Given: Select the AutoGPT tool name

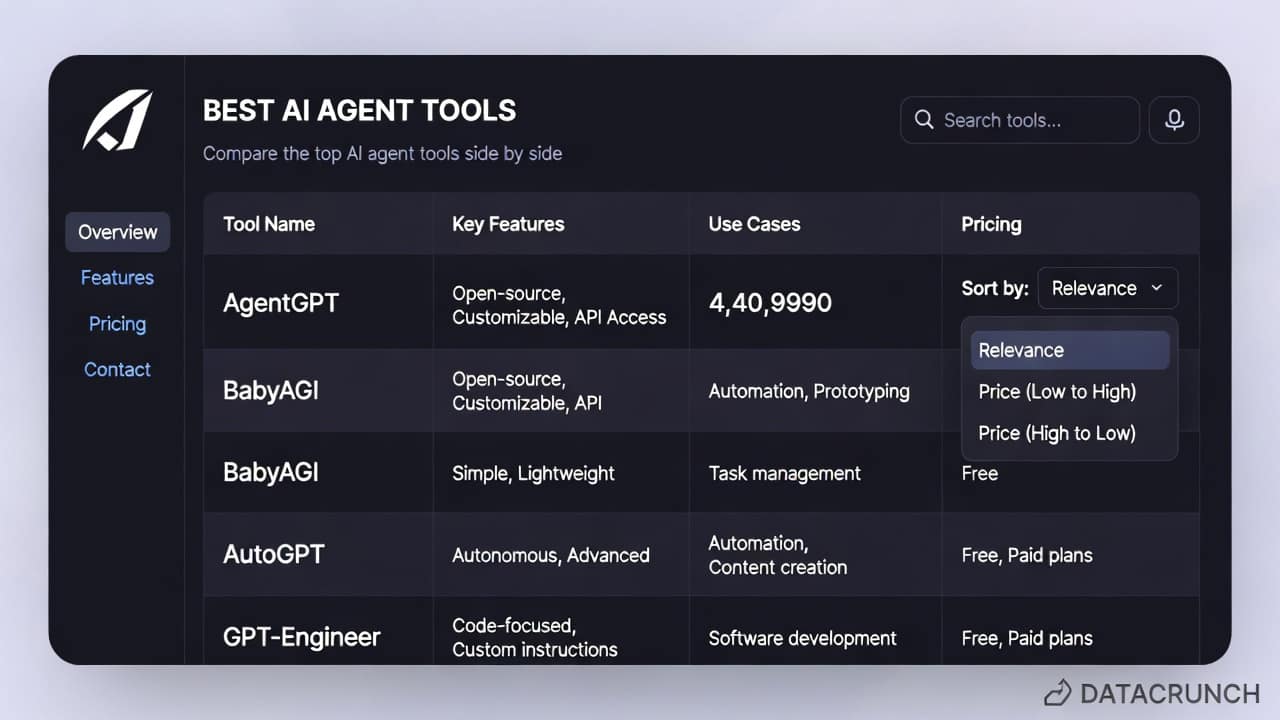Looking at the screenshot, I should [x=274, y=554].
